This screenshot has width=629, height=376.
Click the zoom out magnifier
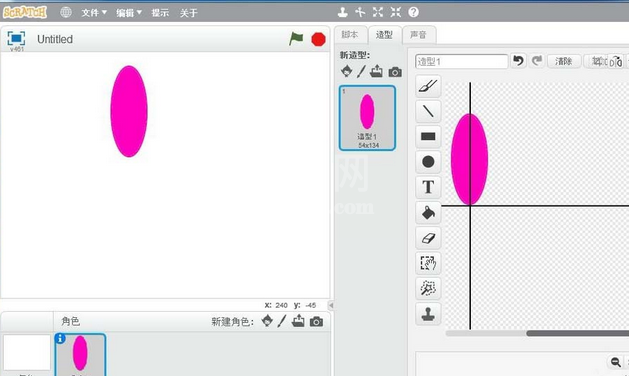coord(616,362)
